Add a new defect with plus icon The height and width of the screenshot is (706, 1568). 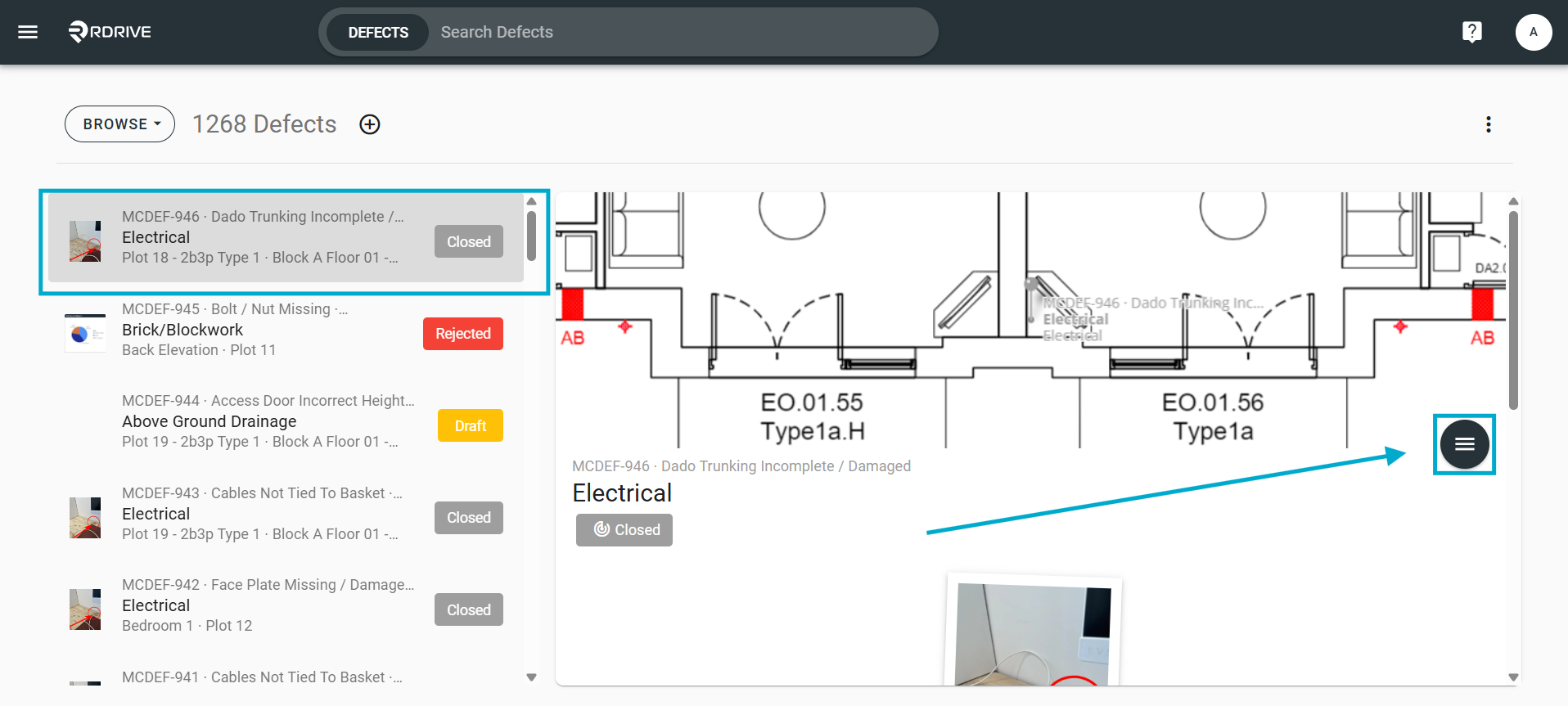370,124
